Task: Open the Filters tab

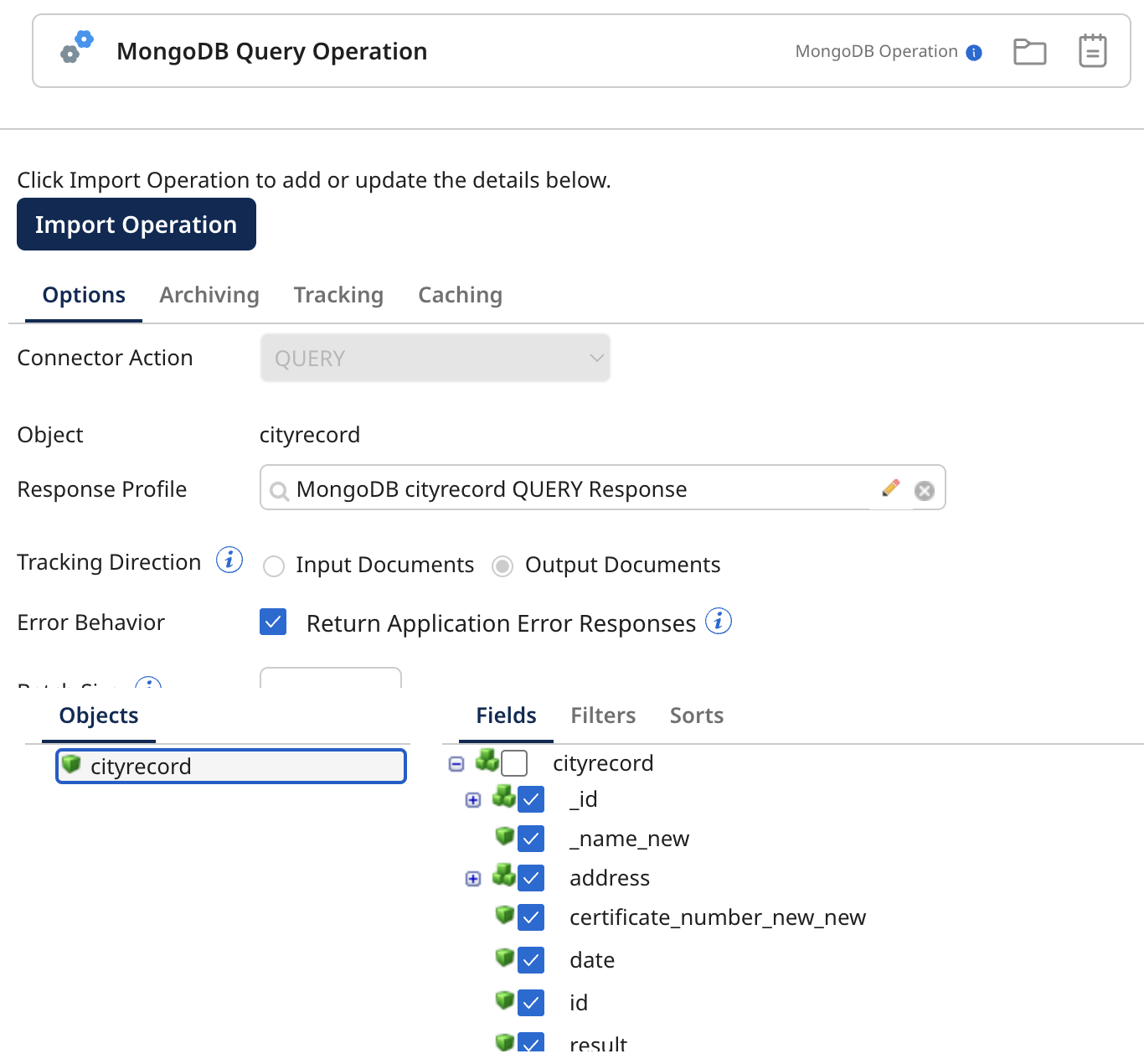Action: coord(603,715)
